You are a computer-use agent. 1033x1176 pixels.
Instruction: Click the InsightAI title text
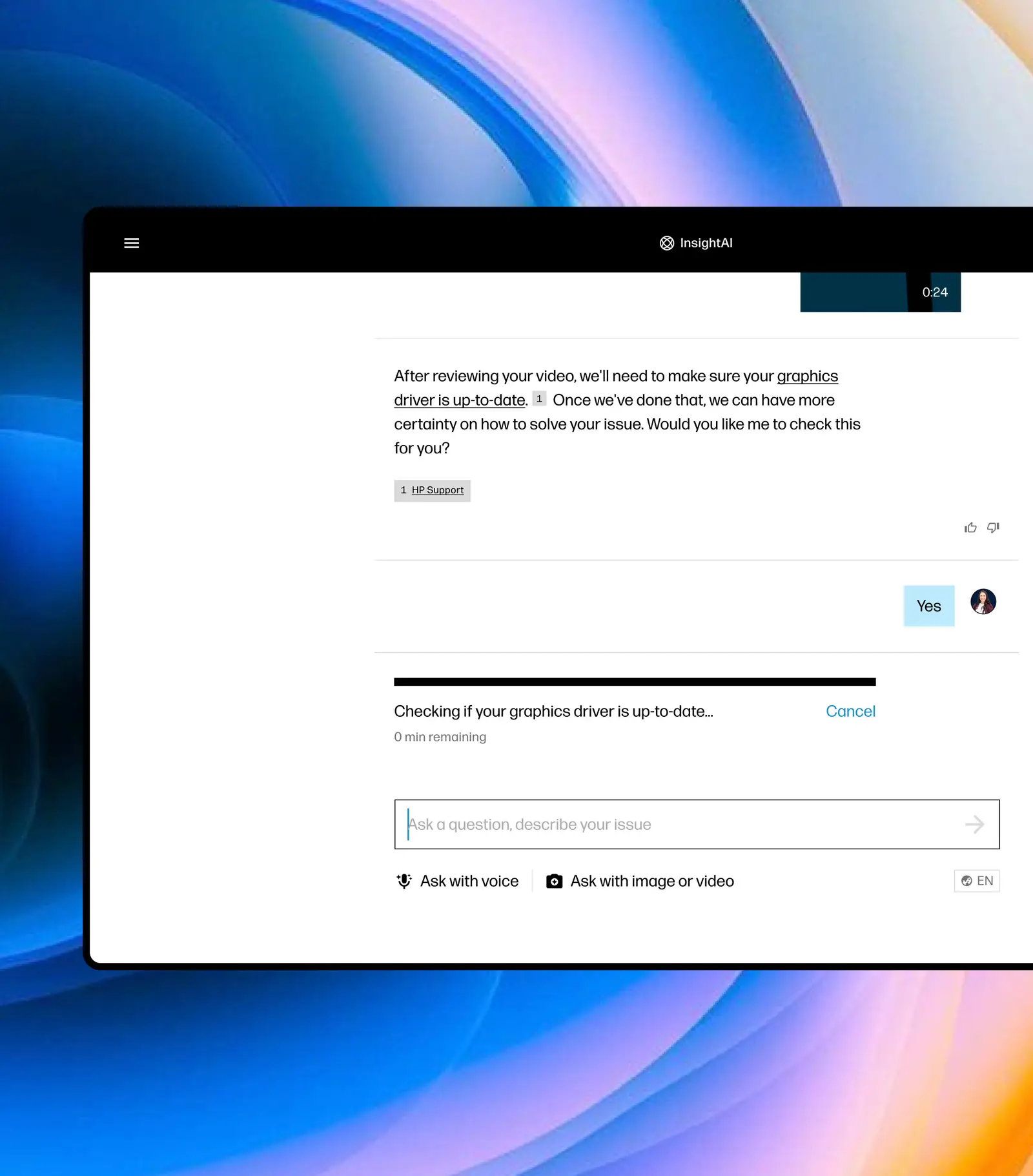706,243
